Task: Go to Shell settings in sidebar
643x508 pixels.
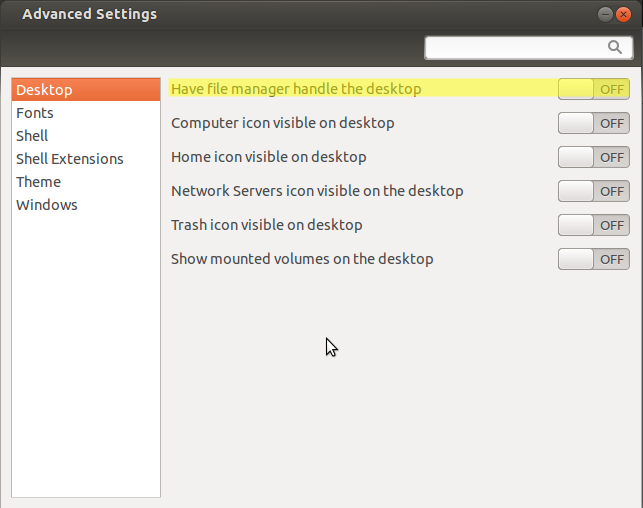Action: 32,136
